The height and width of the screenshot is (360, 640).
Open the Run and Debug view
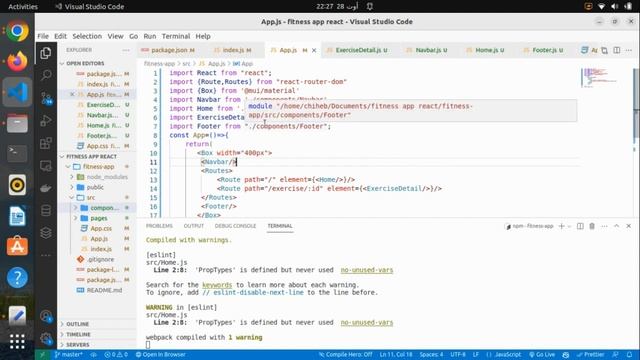46,120
